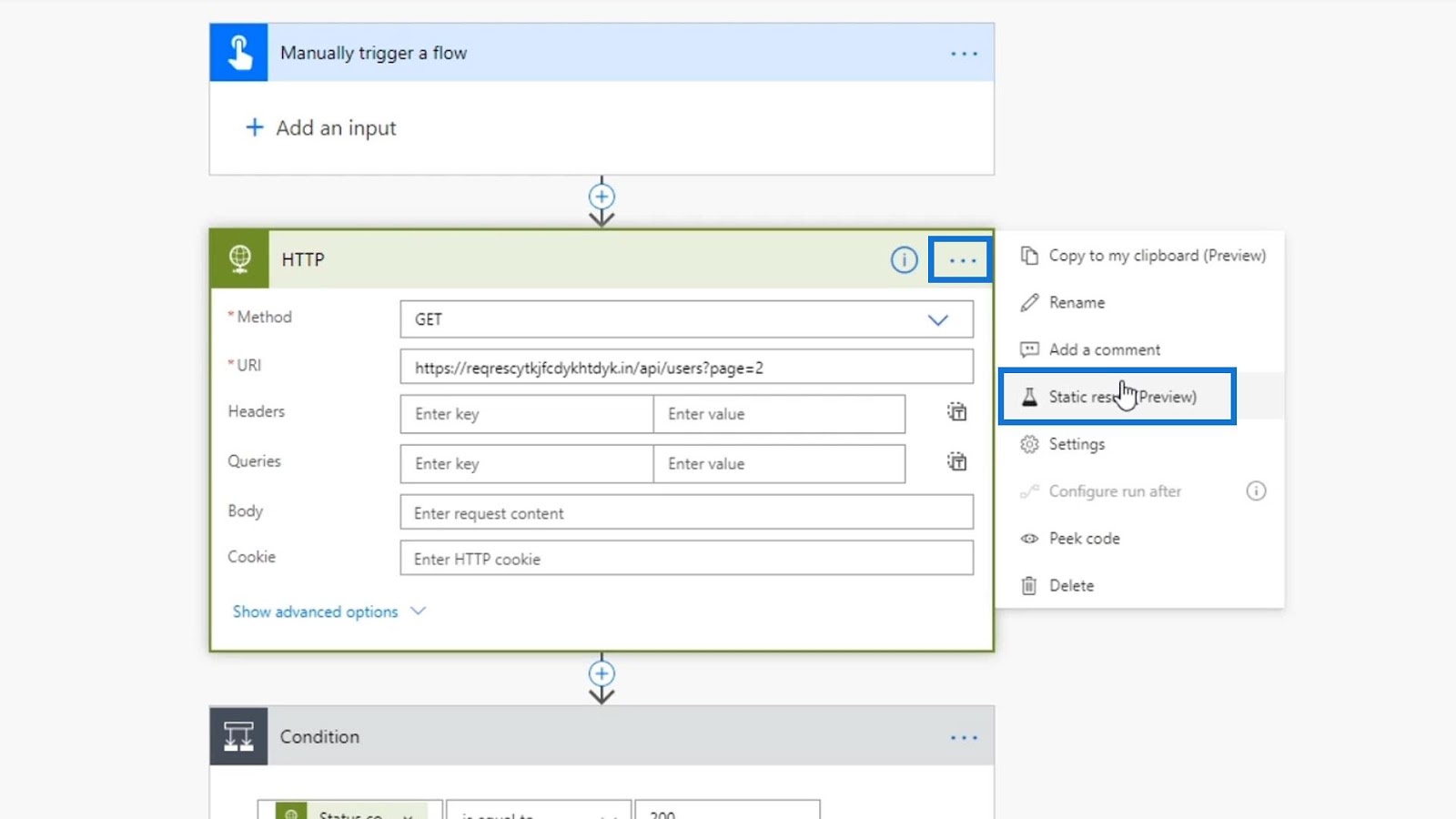1456x819 pixels.
Task: Click the Condition action title
Action: click(319, 737)
